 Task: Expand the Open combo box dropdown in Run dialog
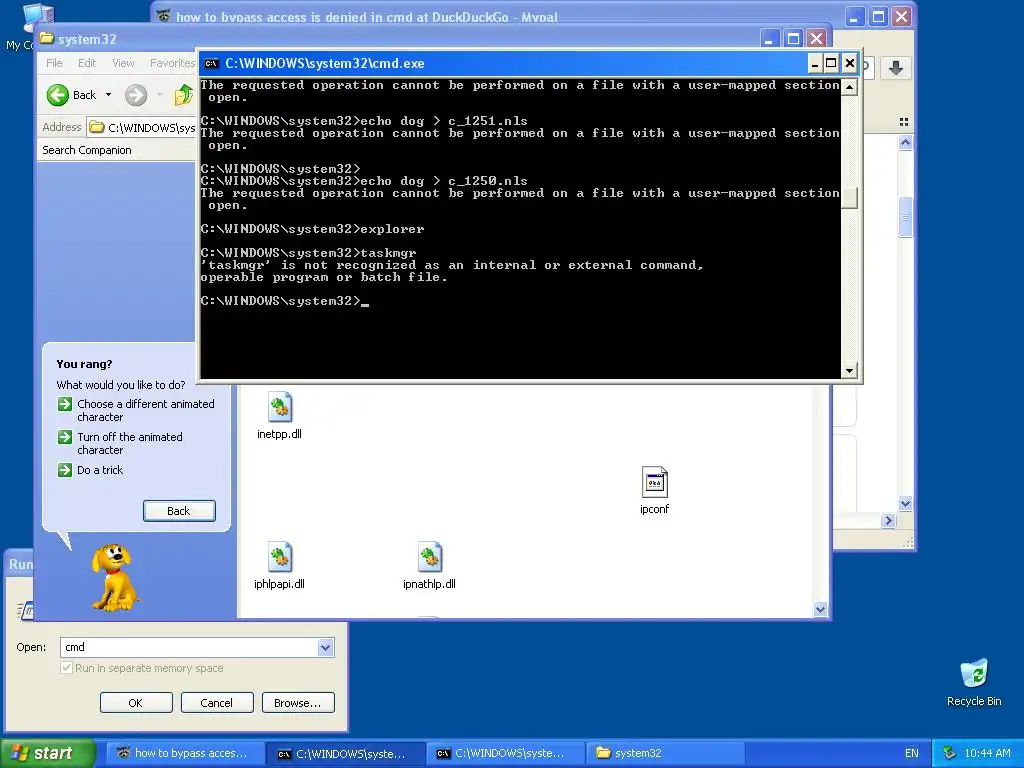click(325, 647)
